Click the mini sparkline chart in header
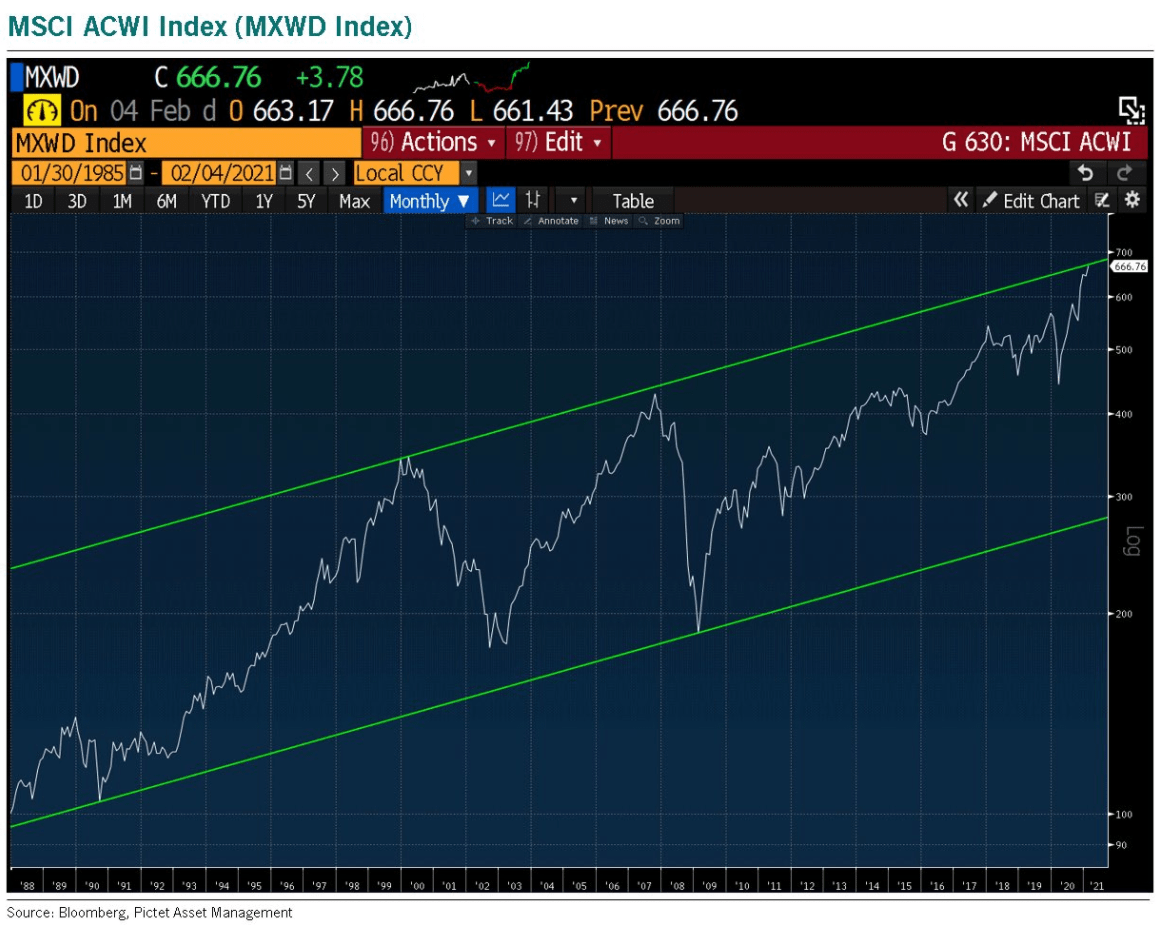 [471, 78]
